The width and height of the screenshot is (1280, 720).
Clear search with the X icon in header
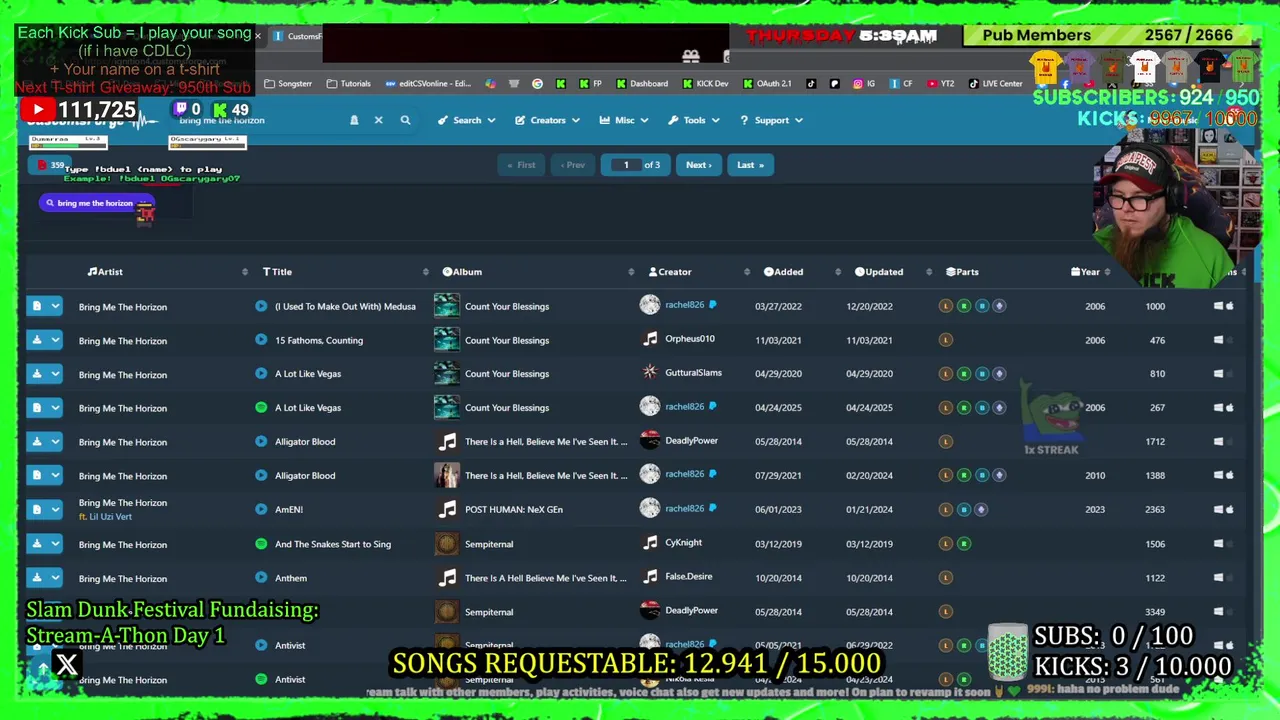(378, 120)
